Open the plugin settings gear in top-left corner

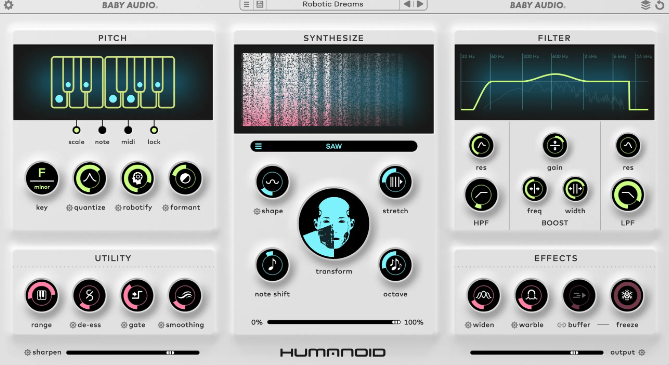(x=8, y=5)
